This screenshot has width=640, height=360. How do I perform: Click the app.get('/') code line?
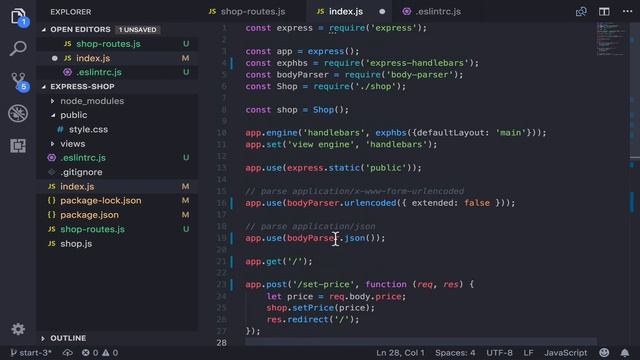279,261
